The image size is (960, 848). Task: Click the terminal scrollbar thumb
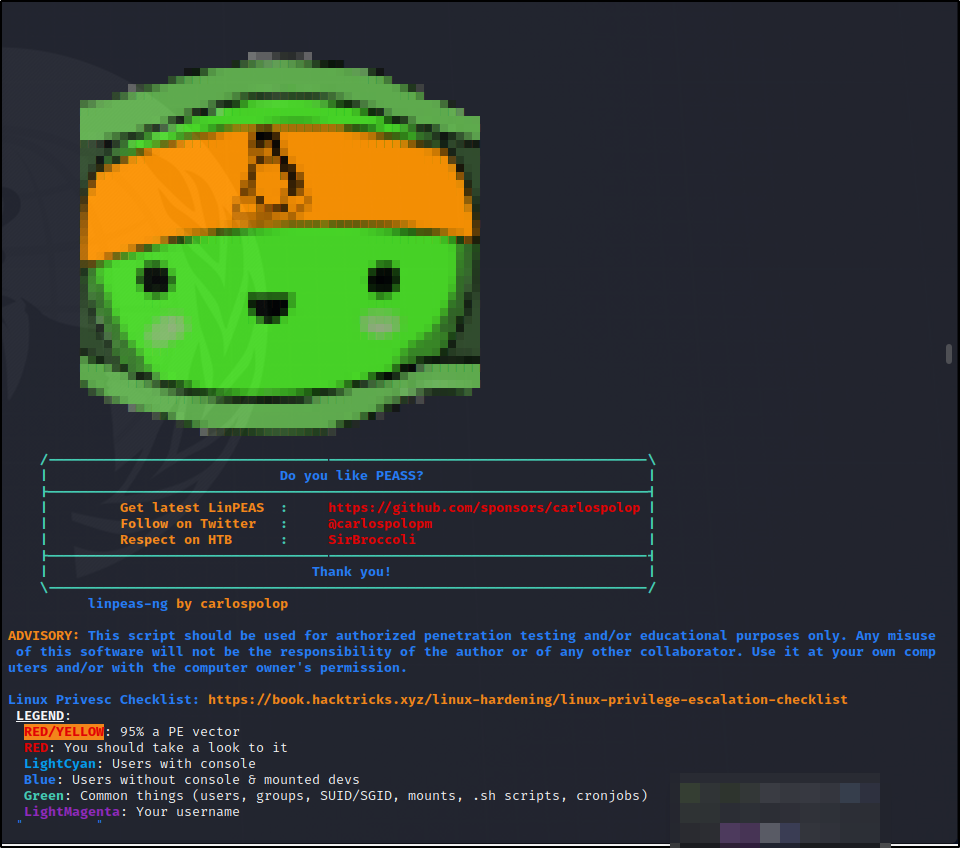click(x=948, y=354)
